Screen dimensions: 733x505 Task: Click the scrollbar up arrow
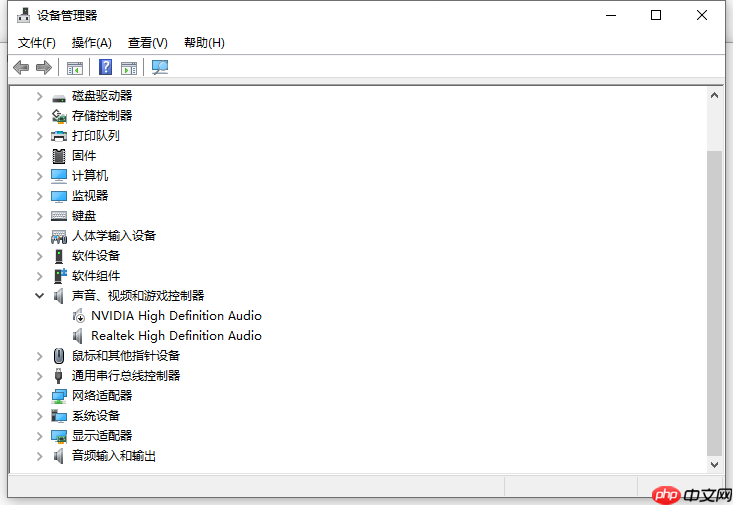pyautogui.click(x=714, y=95)
